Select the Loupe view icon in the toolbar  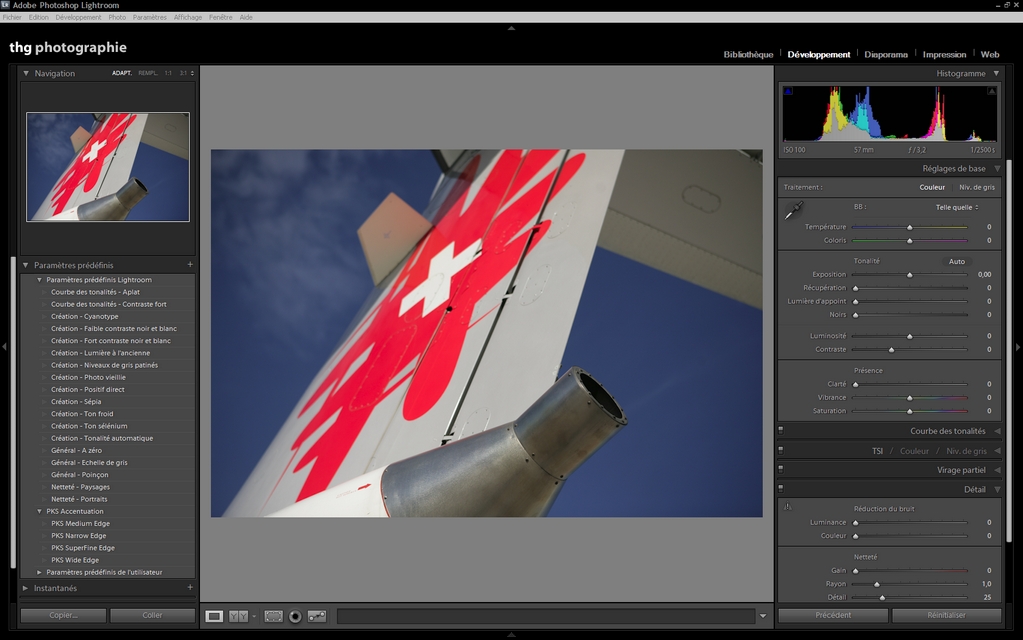point(214,616)
